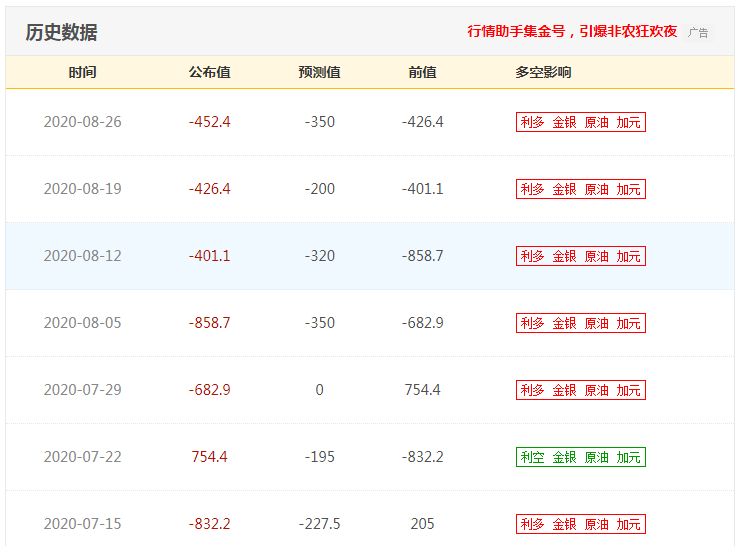Image resolution: width=737 pixels, height=546 pixels.
Task: Click previous value 205
Action: tap(422, 523)
